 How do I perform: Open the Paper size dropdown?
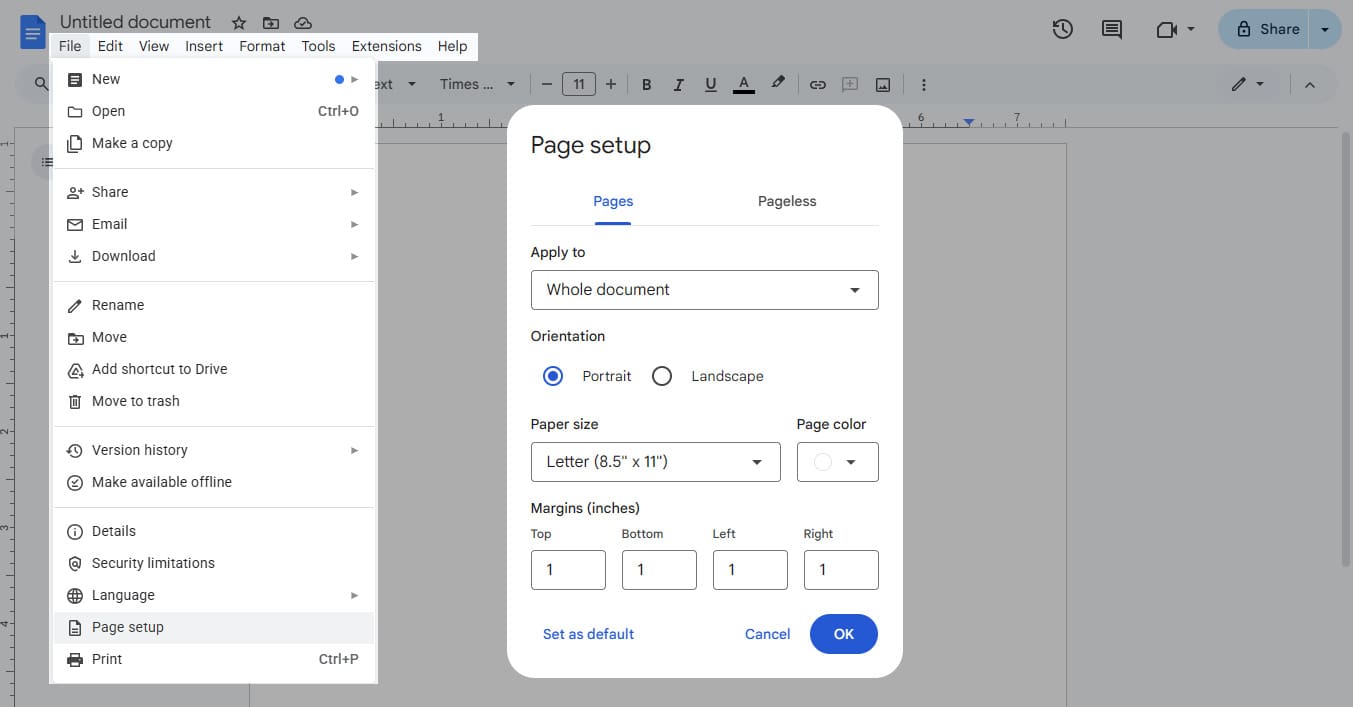pyautogui.click(x=655, y=461)
